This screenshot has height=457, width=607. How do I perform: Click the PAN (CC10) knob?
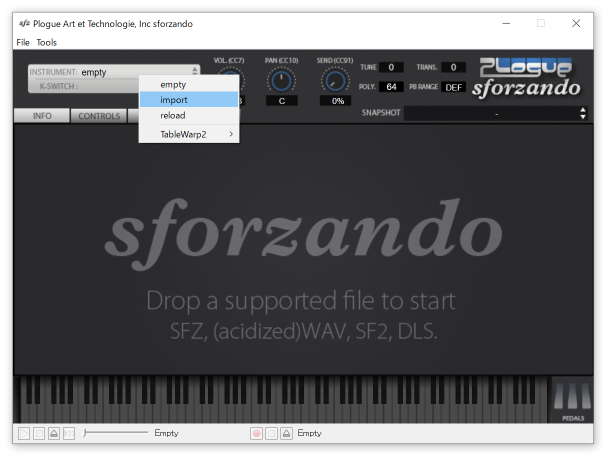[x=281, y=81]
